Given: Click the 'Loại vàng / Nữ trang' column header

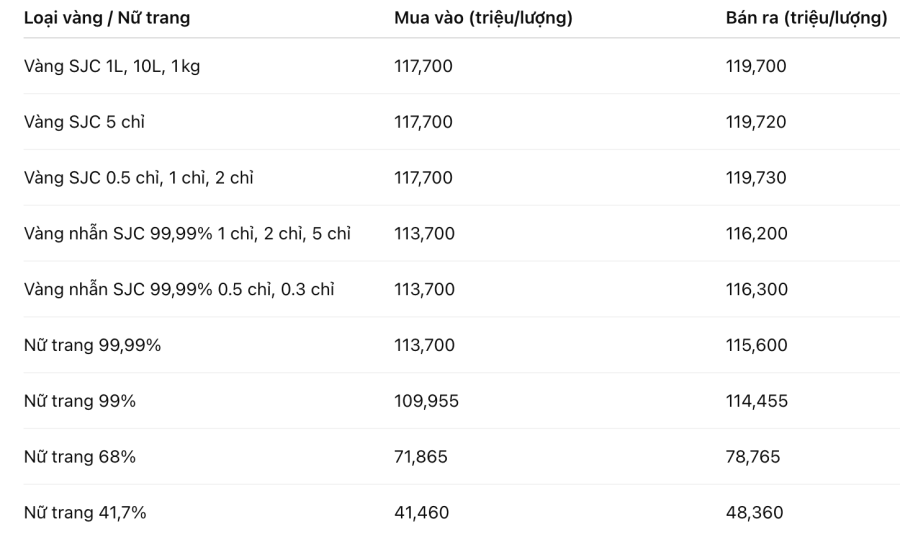Looking at the screenshot, I should pyautogui.click(x=107, y=18).
